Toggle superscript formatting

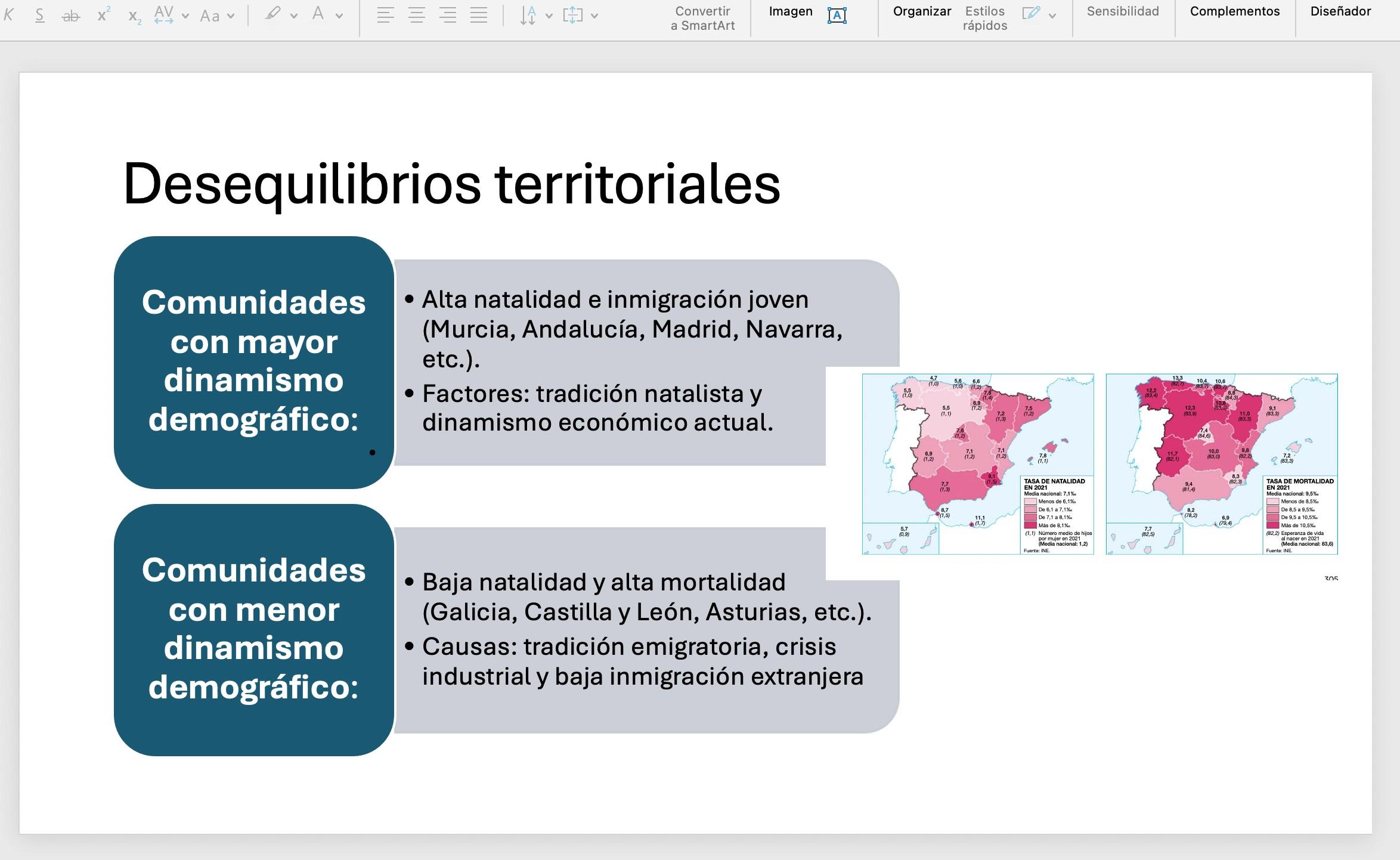[x=103, y=16]
